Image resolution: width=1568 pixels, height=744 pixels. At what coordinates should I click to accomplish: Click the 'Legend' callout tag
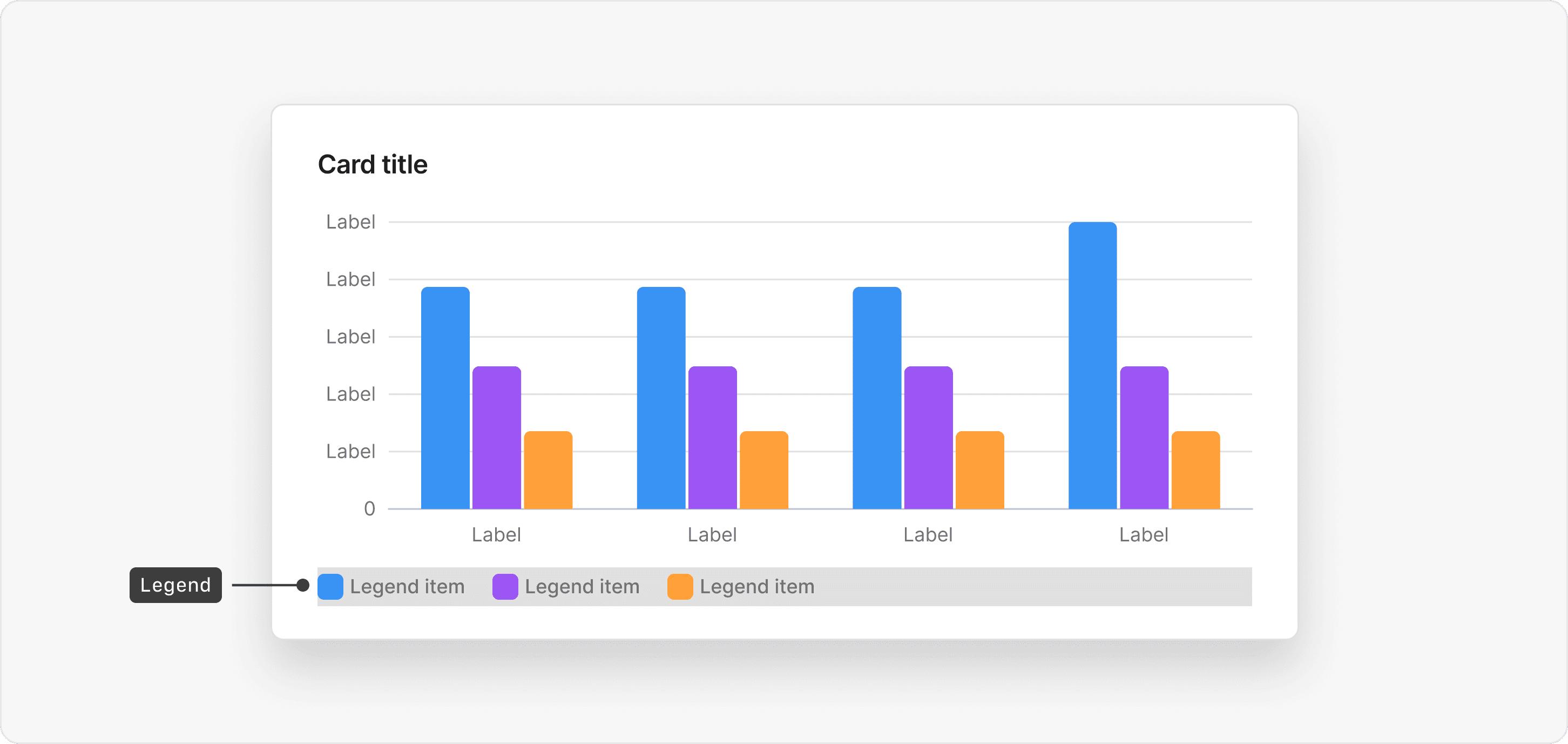[x=175, y=585]
